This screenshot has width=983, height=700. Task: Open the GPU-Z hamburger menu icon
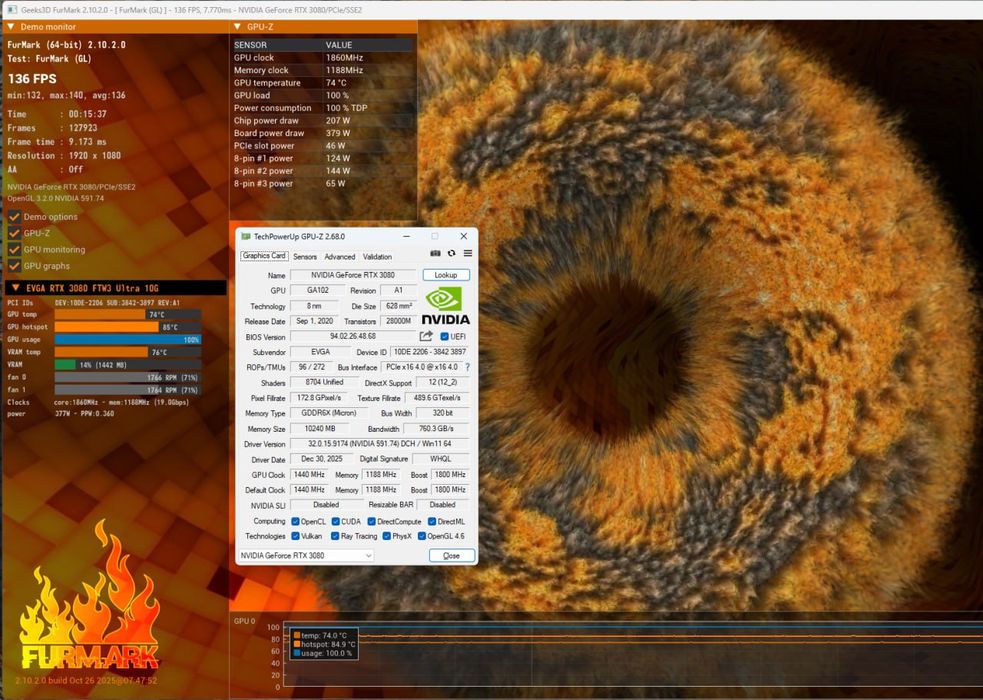click(x=468, y=253)
